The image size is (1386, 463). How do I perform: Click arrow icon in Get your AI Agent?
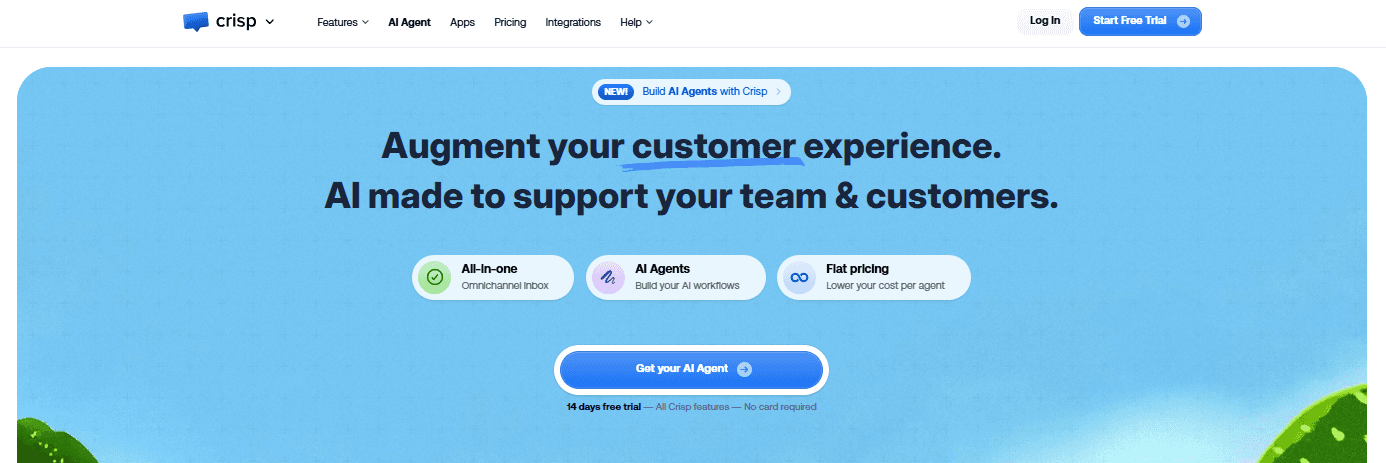[744, 369]
